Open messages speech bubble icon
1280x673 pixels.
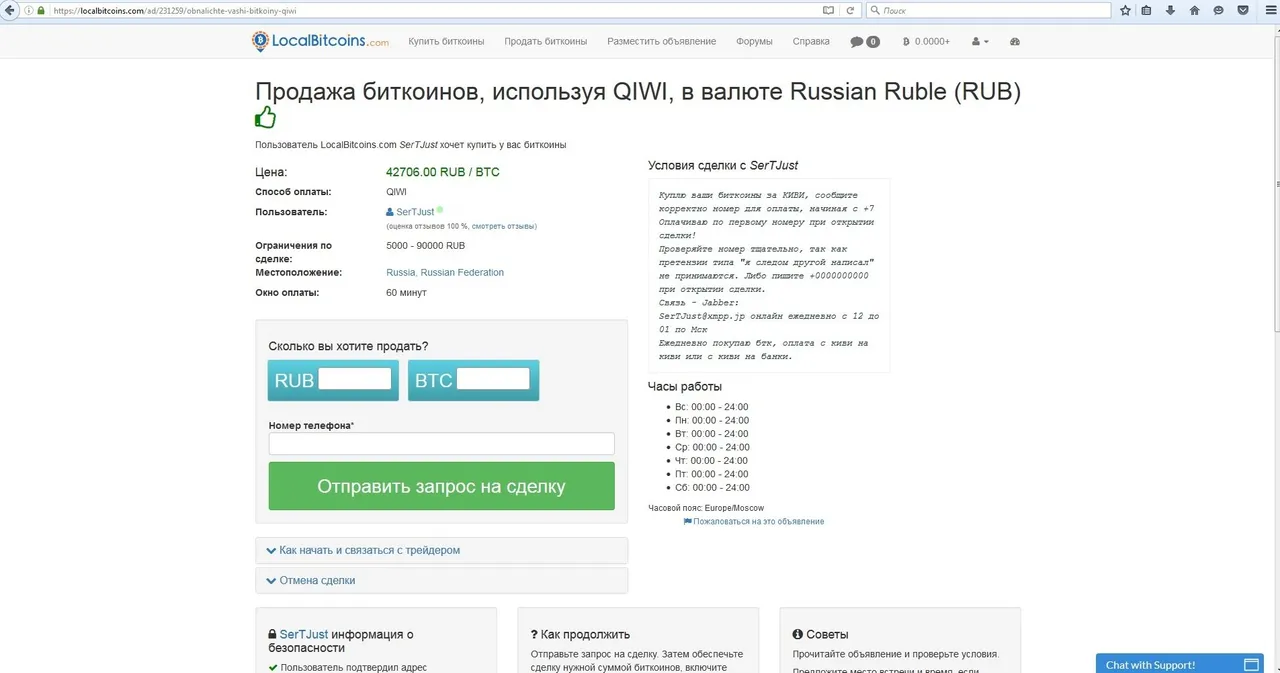point(864,42)
